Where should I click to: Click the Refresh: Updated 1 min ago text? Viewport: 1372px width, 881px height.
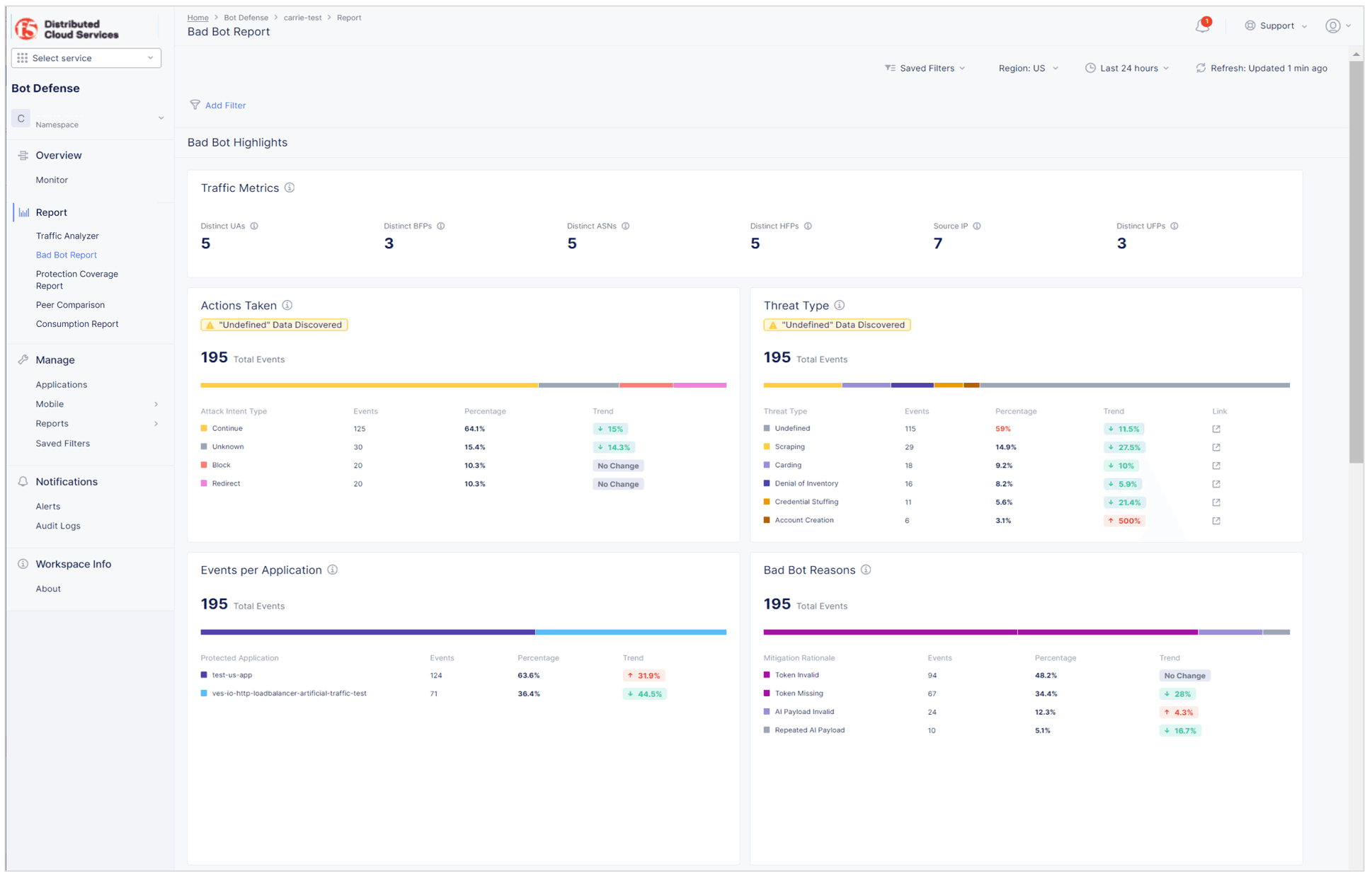[1269, 69]
